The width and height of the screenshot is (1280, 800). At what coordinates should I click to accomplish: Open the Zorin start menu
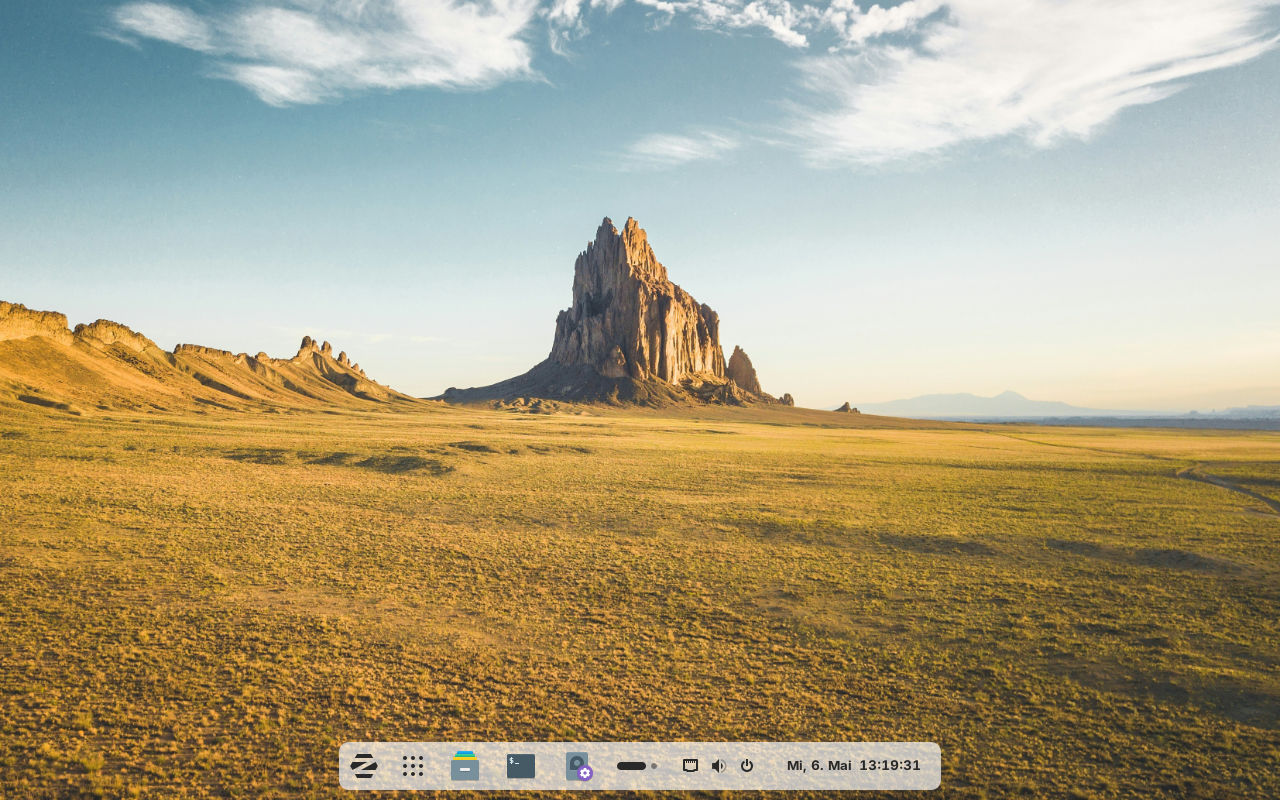click(364, 766)
